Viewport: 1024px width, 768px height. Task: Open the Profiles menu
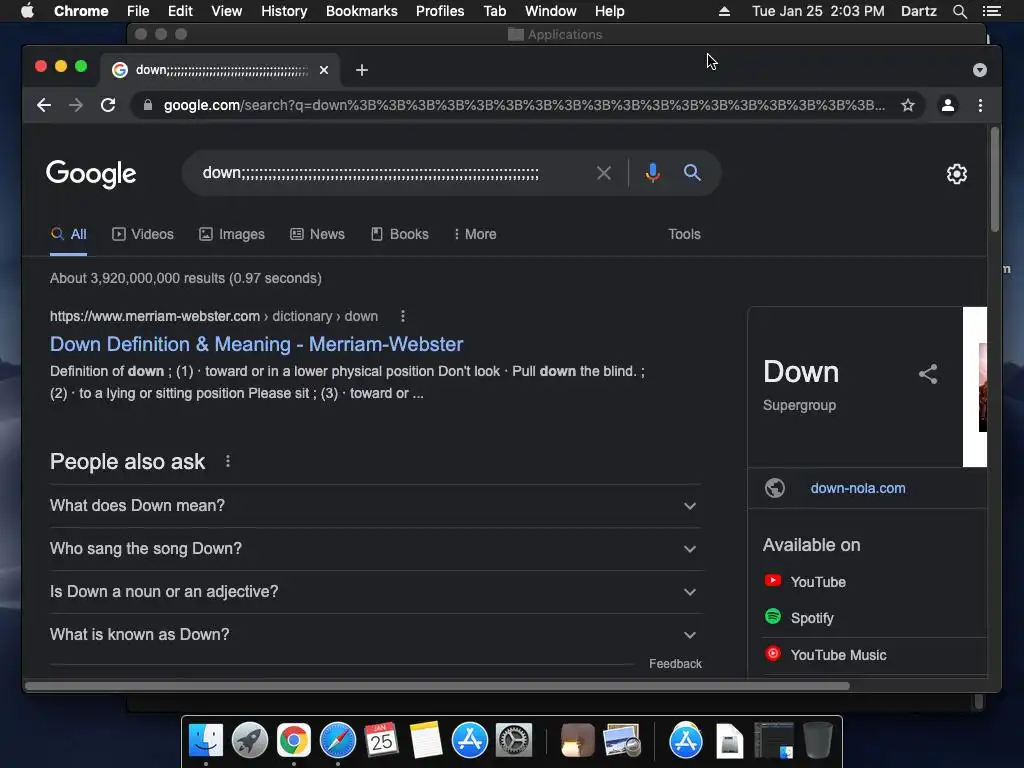coord(440,11)
